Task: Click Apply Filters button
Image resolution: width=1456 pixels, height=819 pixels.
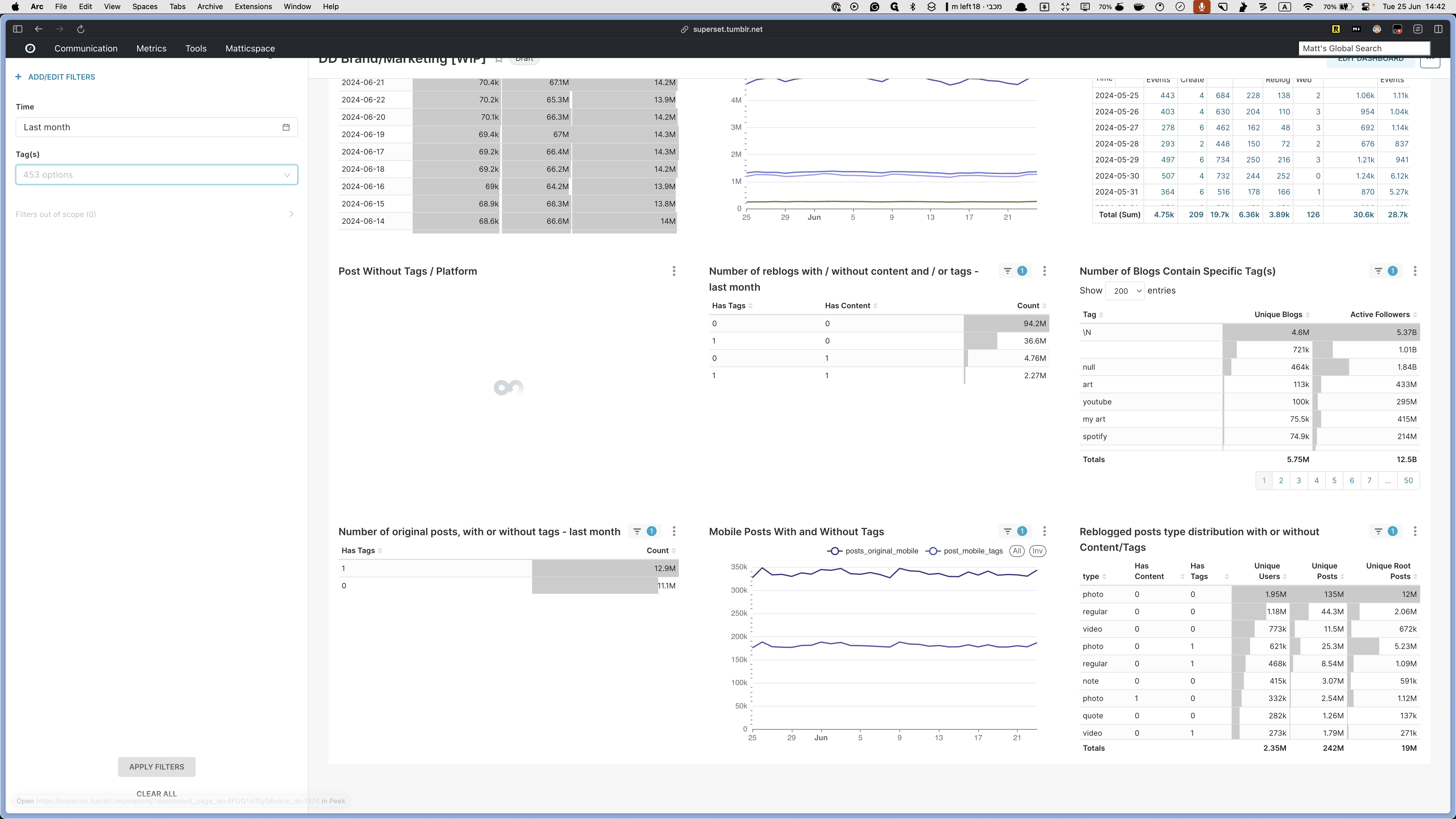Action: click(x=157, y=767)
